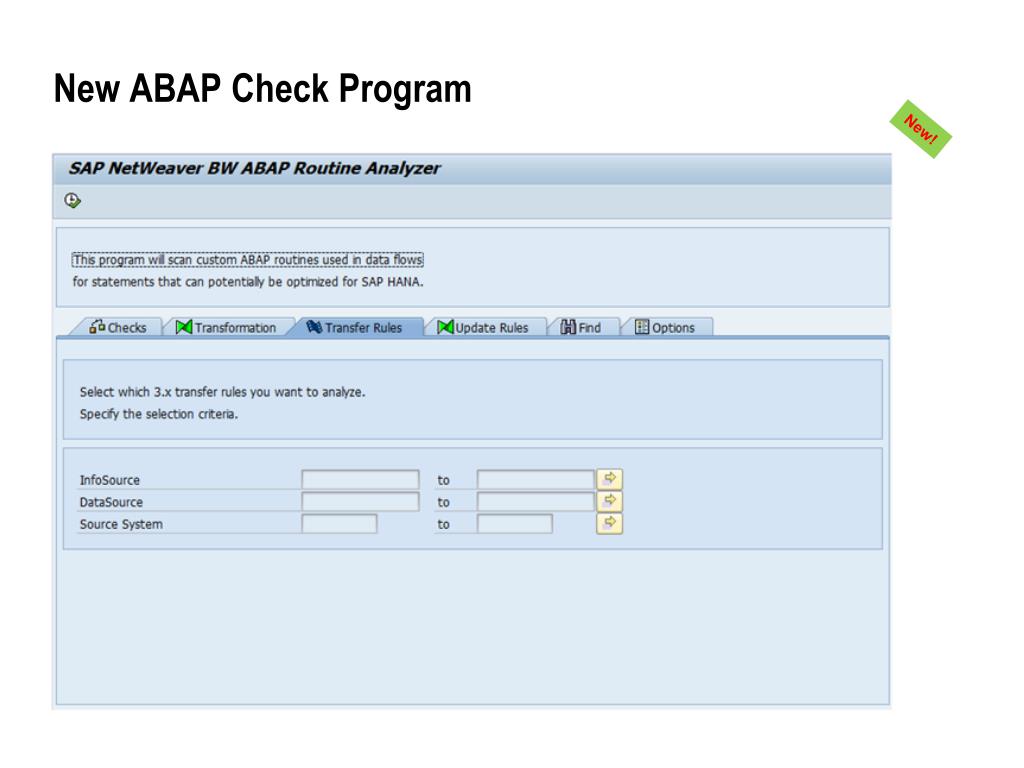
Task: Click 'Specify the selection criteria.' text
Action: point(159,414)
